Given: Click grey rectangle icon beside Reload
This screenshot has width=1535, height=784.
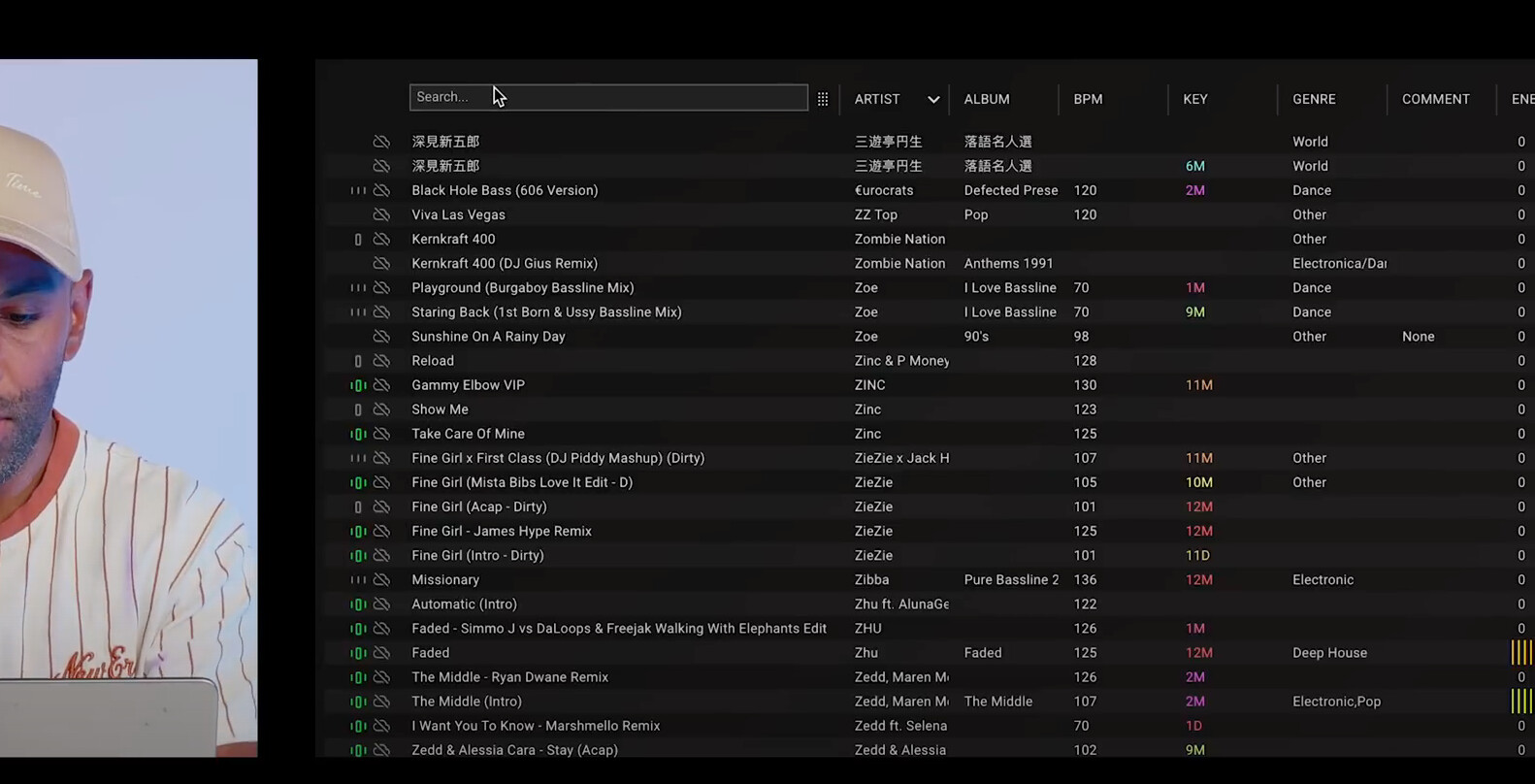Looking at the screenshot, I should (x=358, y=361).
